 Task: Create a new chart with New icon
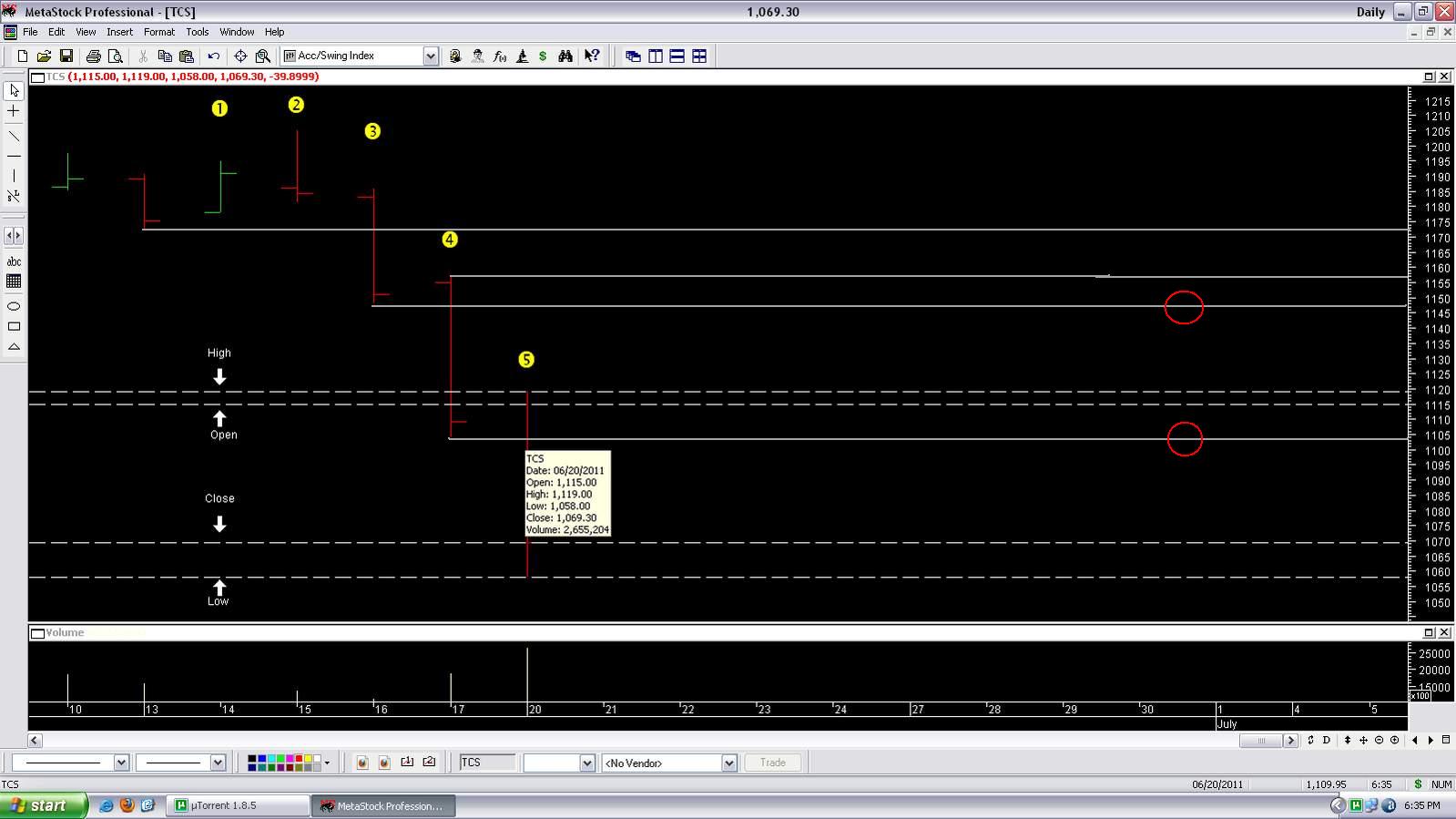coord(23,56)
